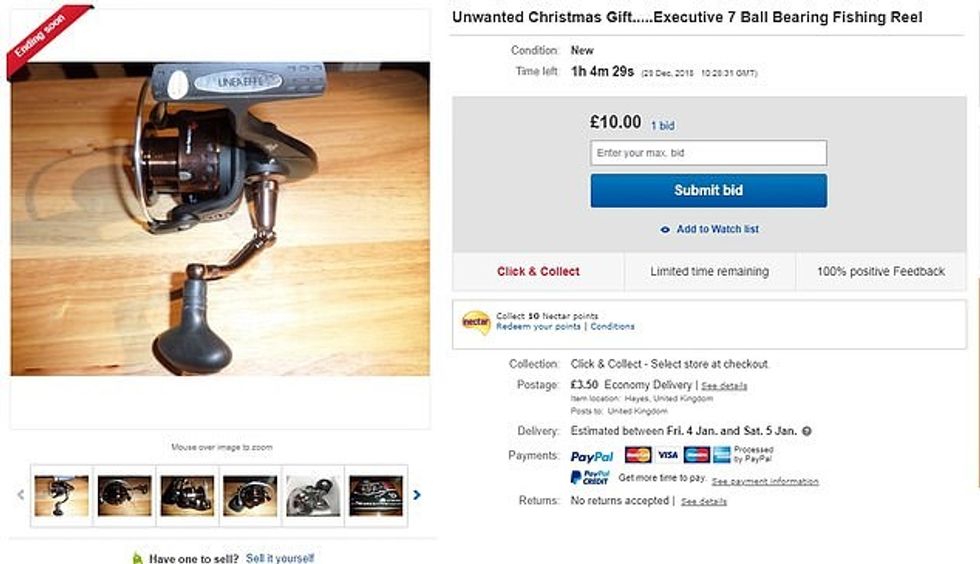Select the 100% positive Feedback tab

pyautogui.click(x=881, y=271)
